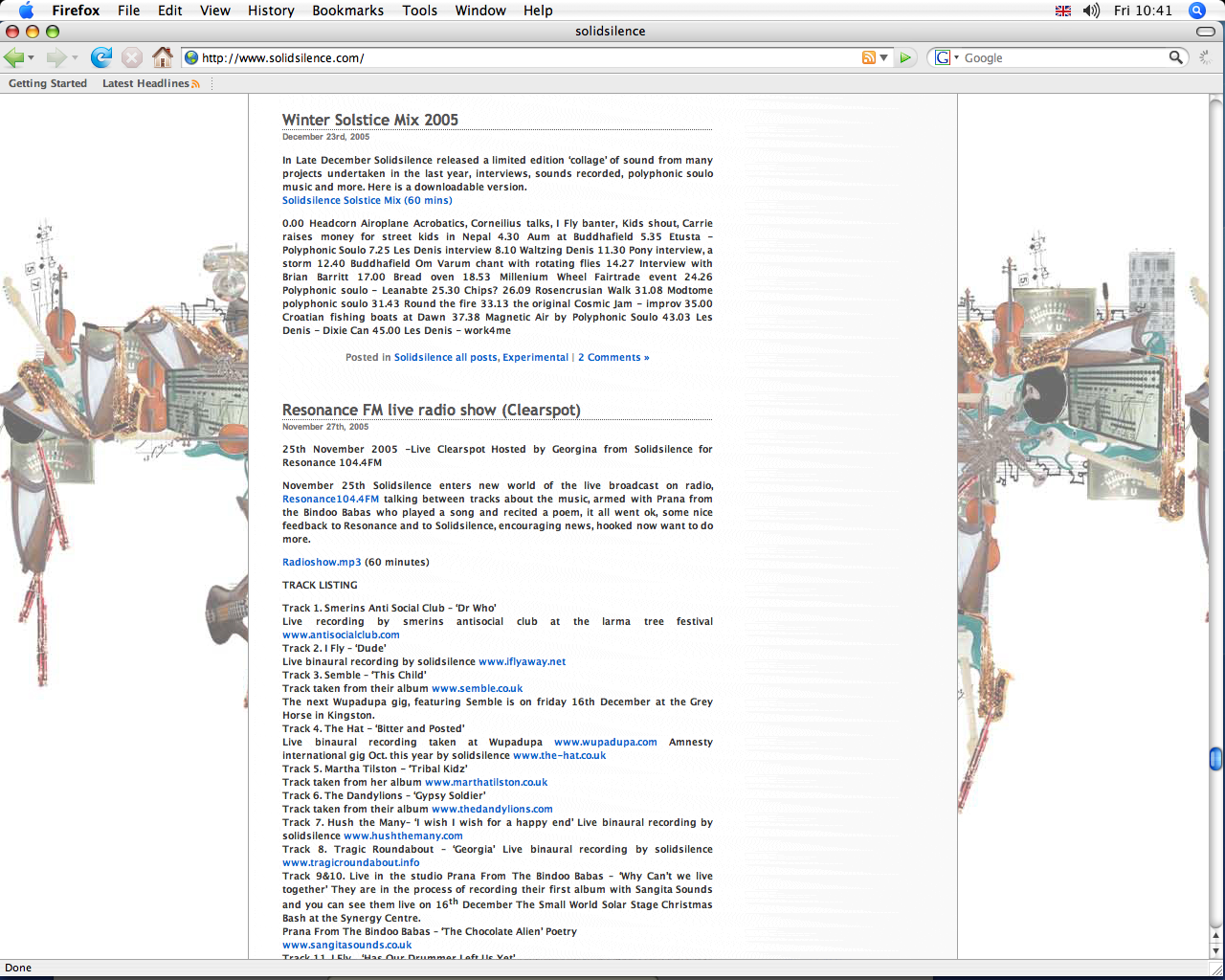
Task: Open the Bookmarks menu
Action: (x=347, y=11)
